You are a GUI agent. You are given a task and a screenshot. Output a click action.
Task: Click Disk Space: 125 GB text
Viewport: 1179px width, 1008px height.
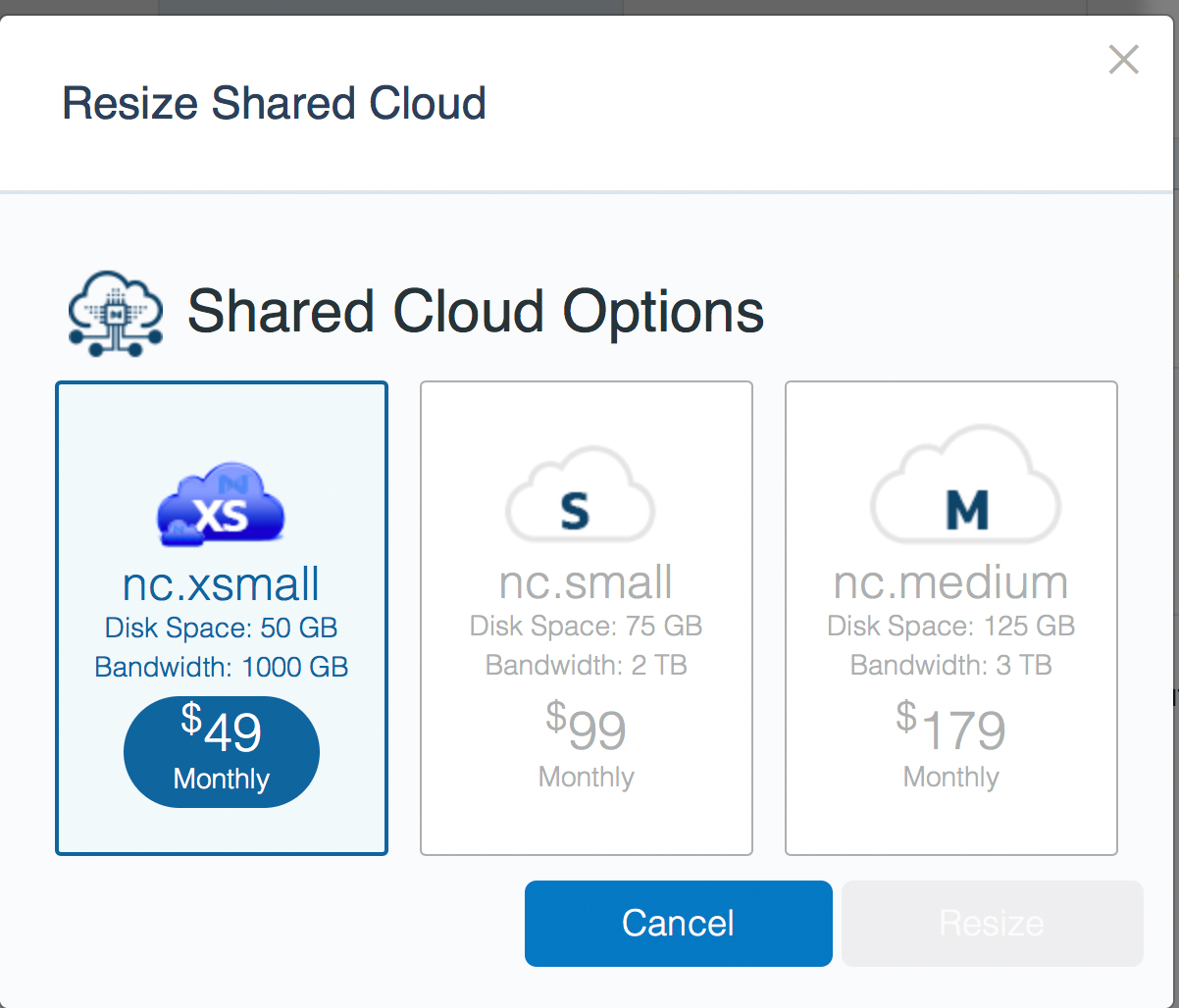coord(951,626)
